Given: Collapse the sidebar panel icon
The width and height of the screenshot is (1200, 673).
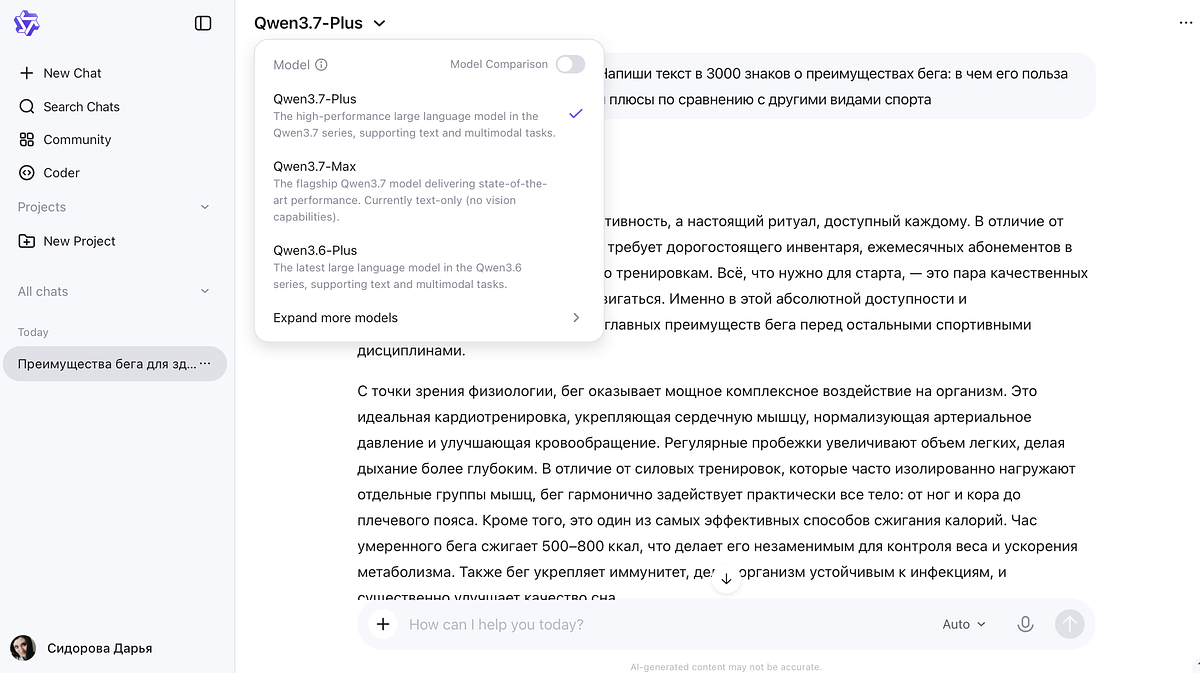Looking at the screenshot, I should [x=203, y=23].
